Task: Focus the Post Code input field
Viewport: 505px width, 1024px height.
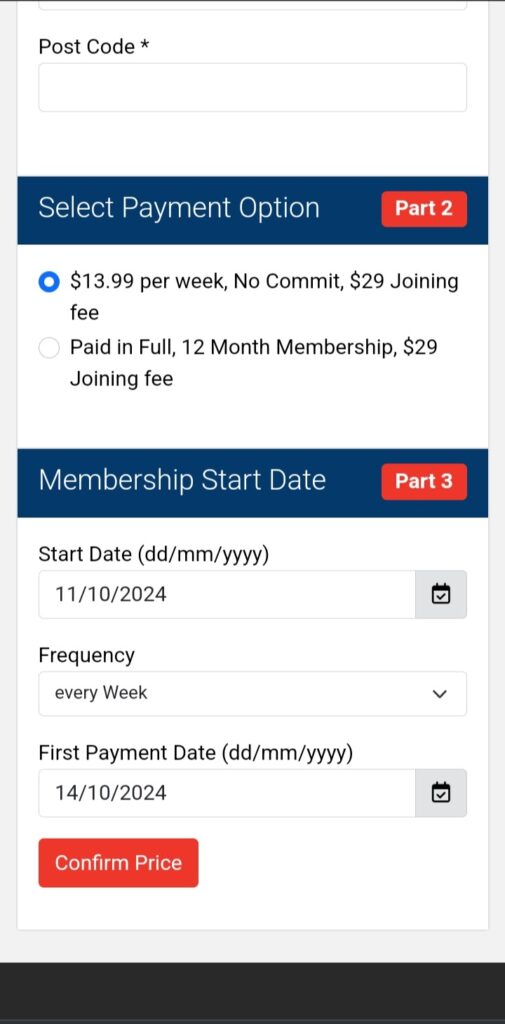Action: [x=253, y=88]
